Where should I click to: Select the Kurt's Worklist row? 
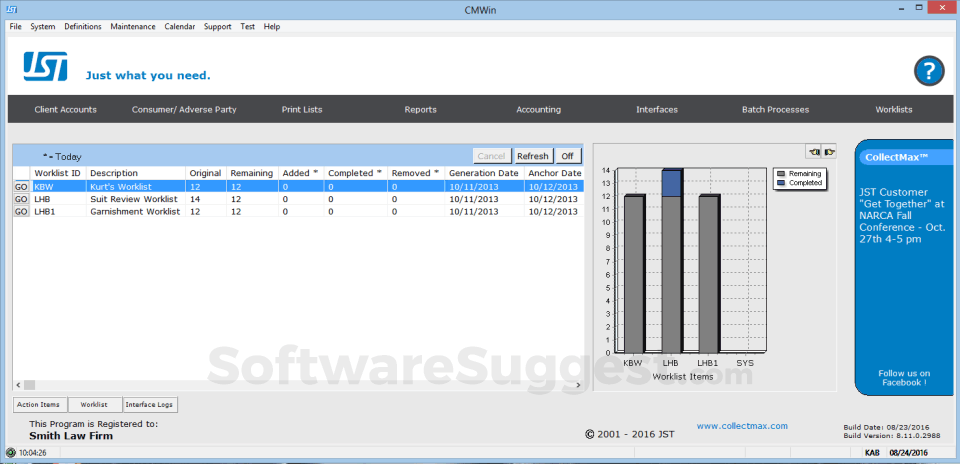tap(298, 187)
